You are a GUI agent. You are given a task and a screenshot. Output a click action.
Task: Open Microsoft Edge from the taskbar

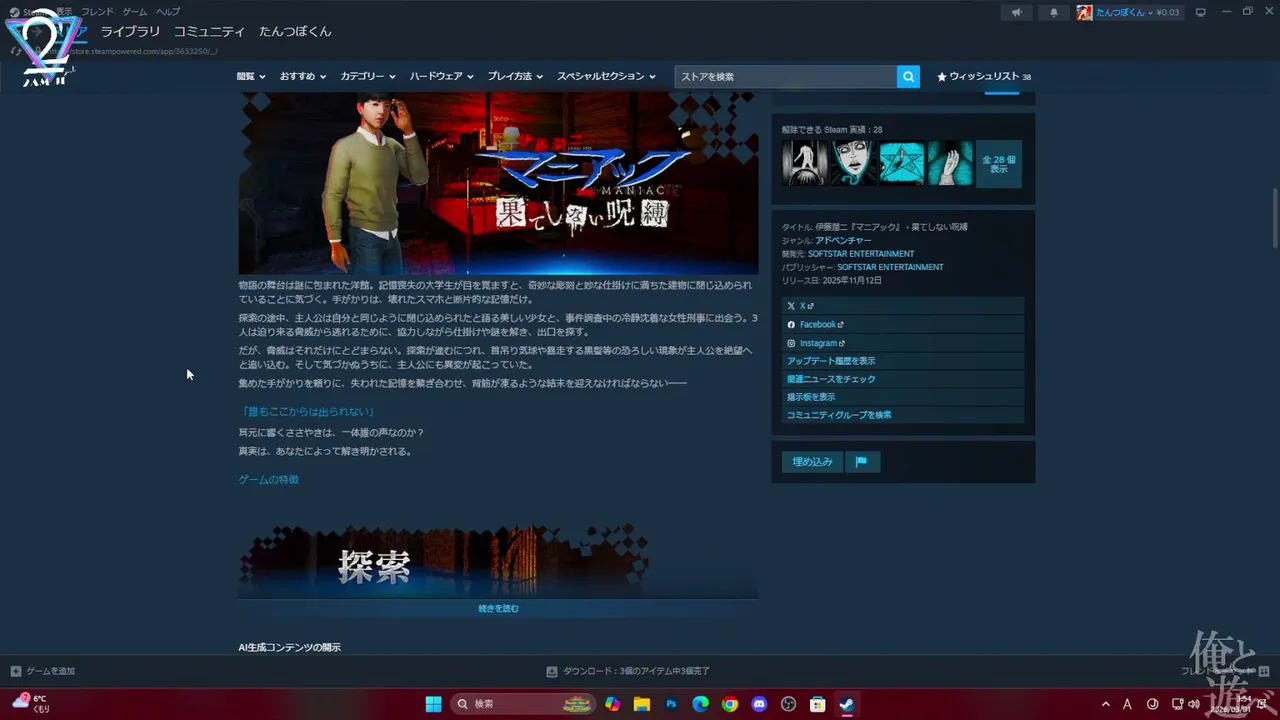coord(701,704)
